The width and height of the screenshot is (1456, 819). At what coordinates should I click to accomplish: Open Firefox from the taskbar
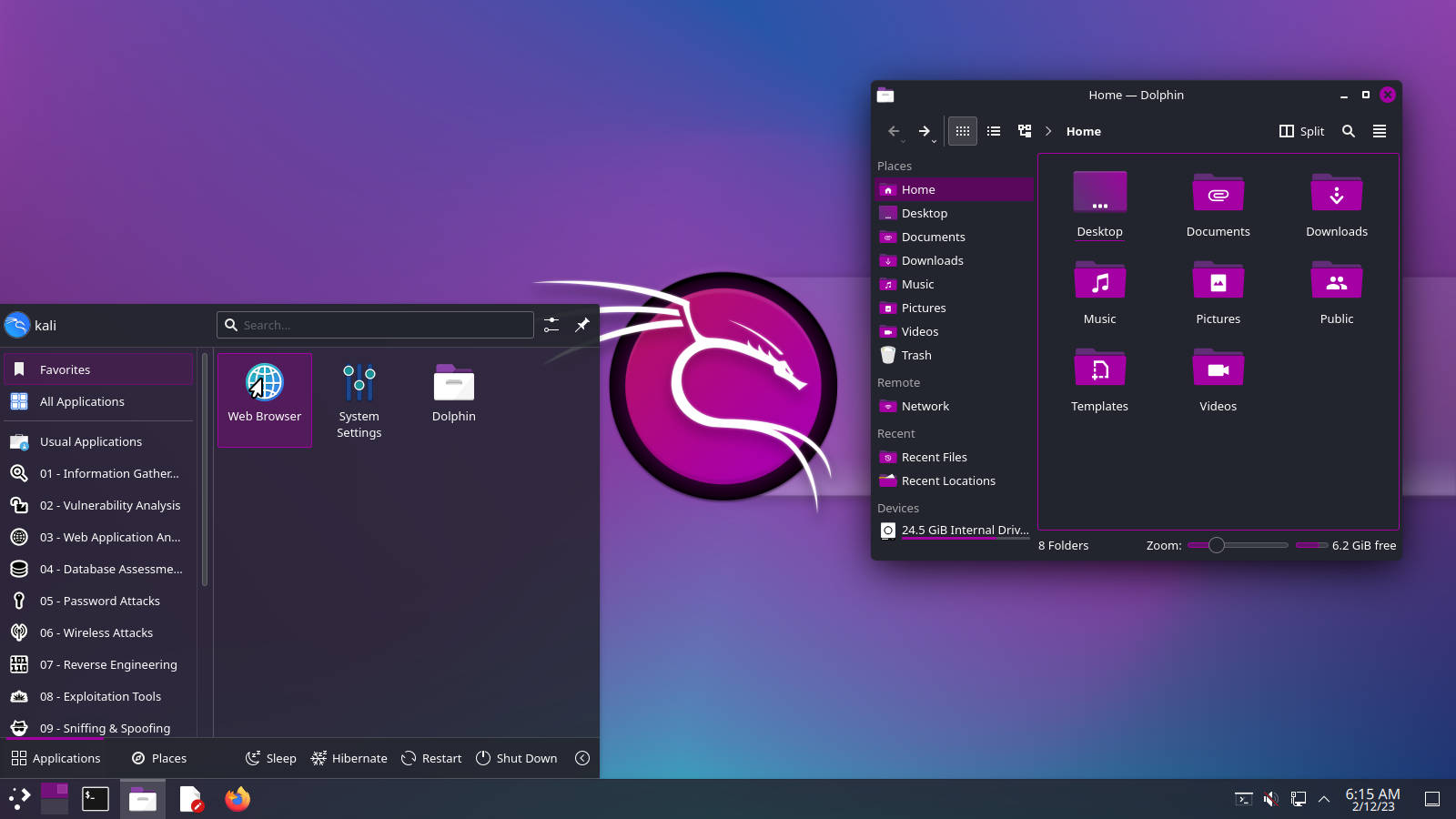[x=238, y=799]
